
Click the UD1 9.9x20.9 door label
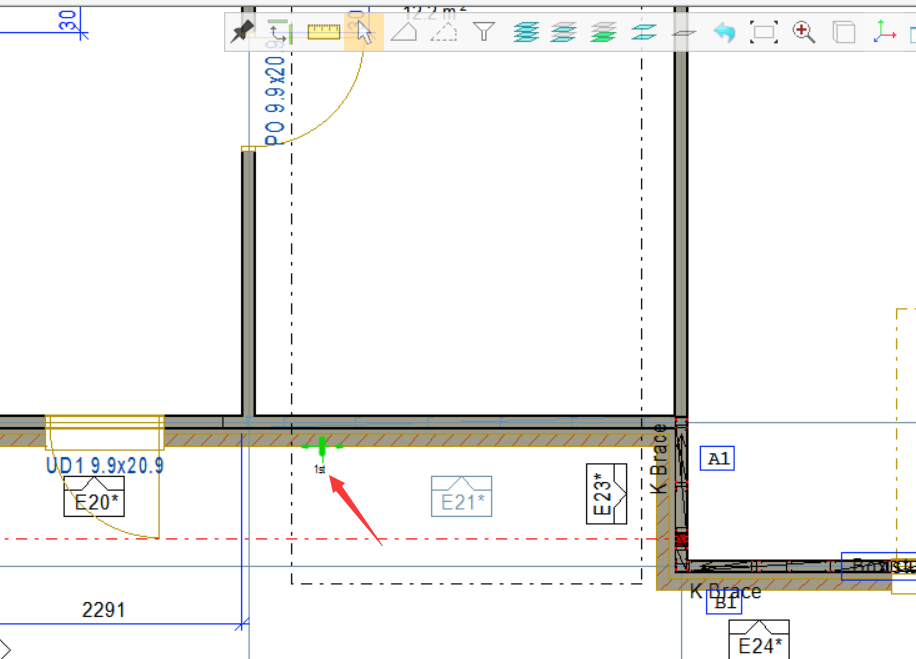pyautogui.click(x=105, y=466)
